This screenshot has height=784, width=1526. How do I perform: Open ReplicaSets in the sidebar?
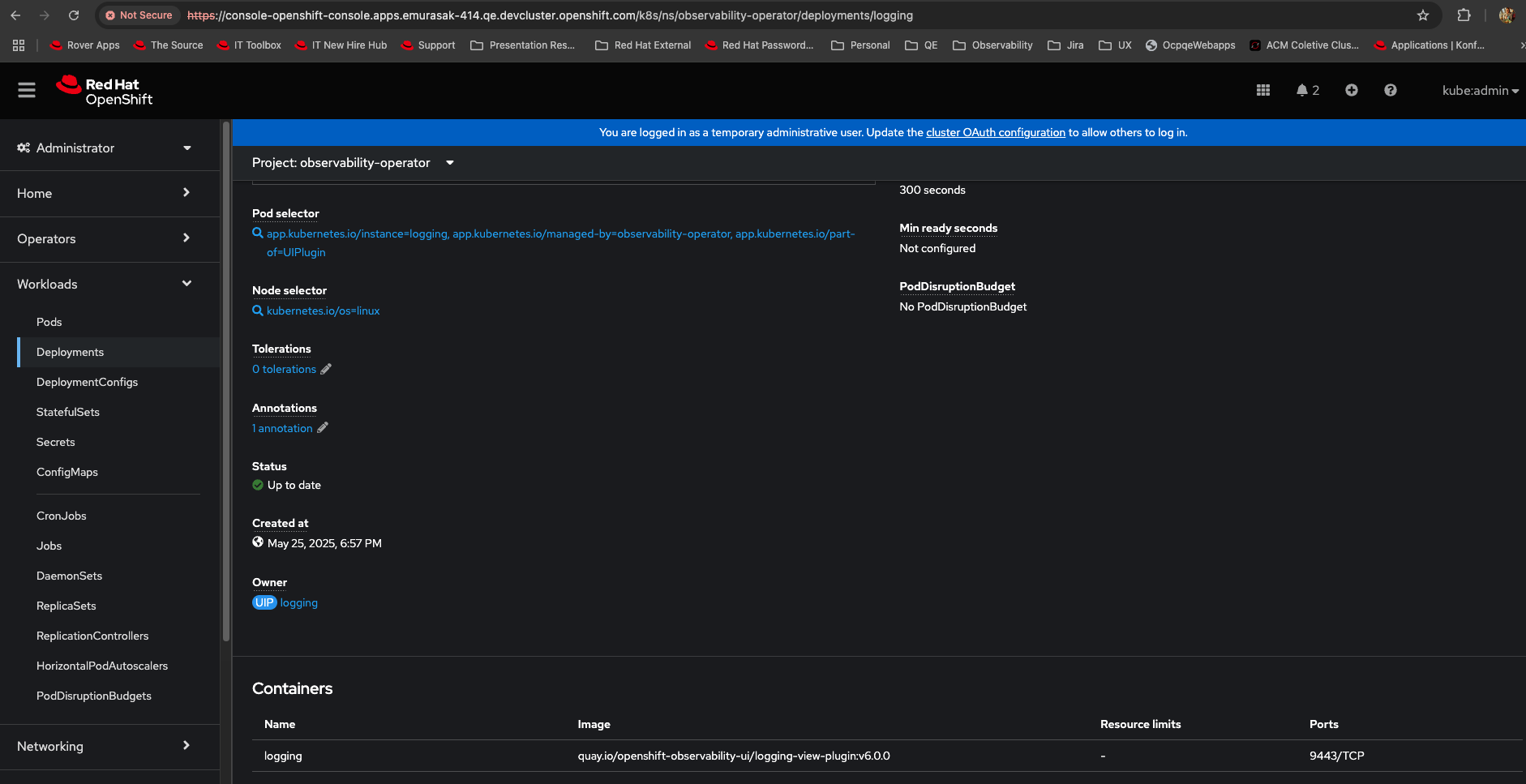tap(66, 606)
